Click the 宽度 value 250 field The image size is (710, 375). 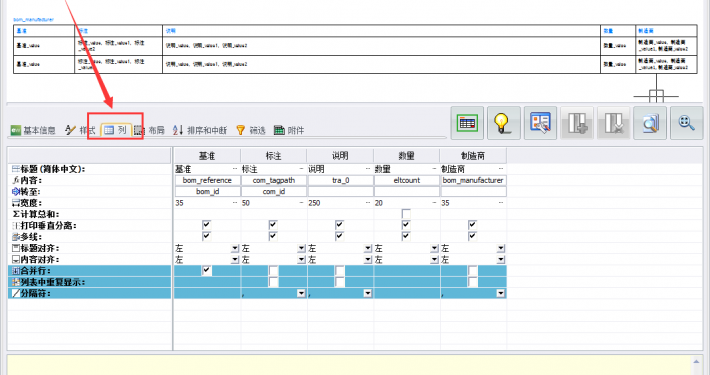tap(340, 203)
